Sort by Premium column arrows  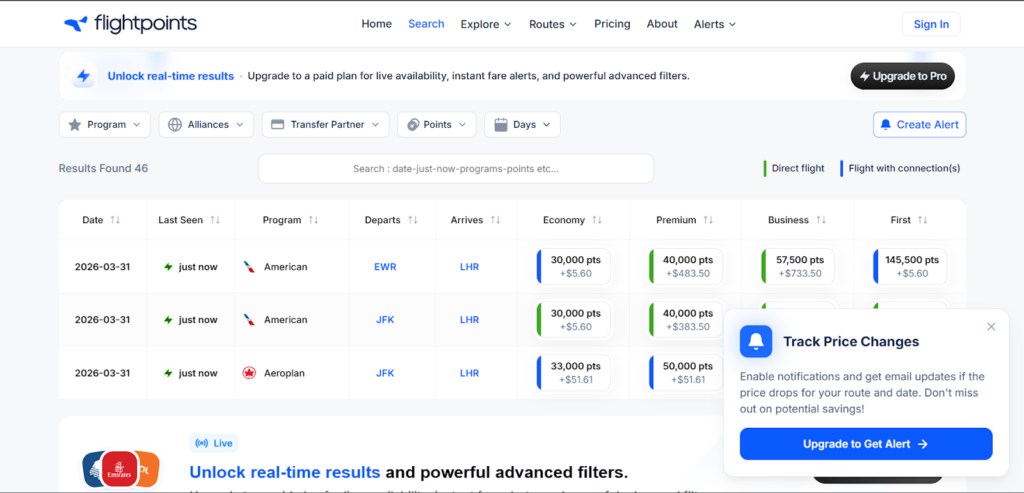[708, 220]
